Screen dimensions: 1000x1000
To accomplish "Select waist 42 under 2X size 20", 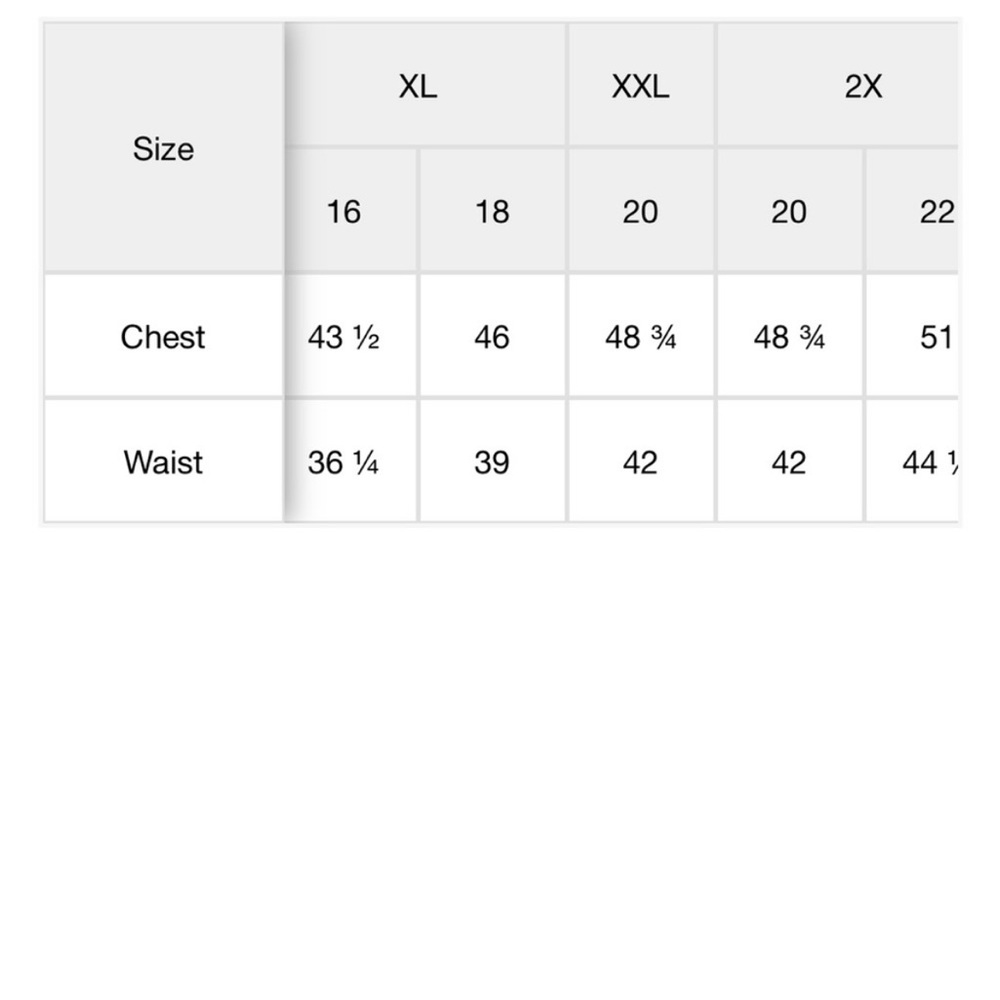I will tap(789, 462).
